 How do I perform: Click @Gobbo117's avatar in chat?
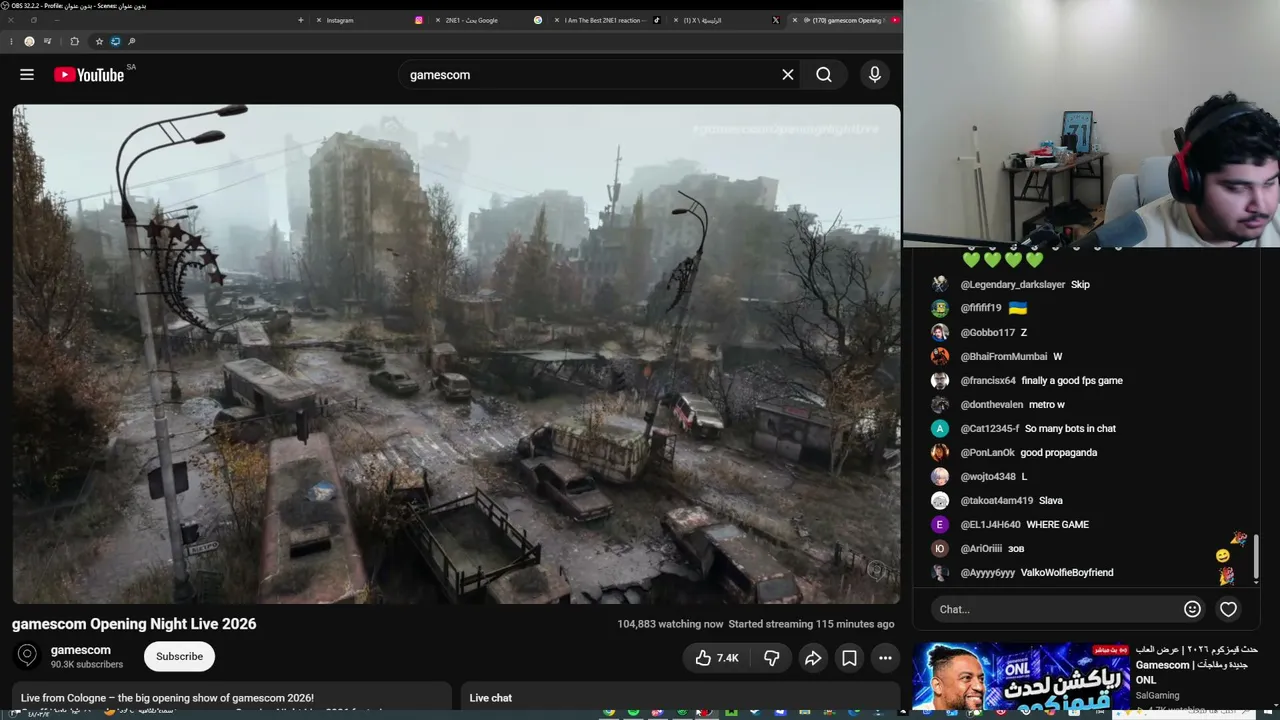(940, 332)
